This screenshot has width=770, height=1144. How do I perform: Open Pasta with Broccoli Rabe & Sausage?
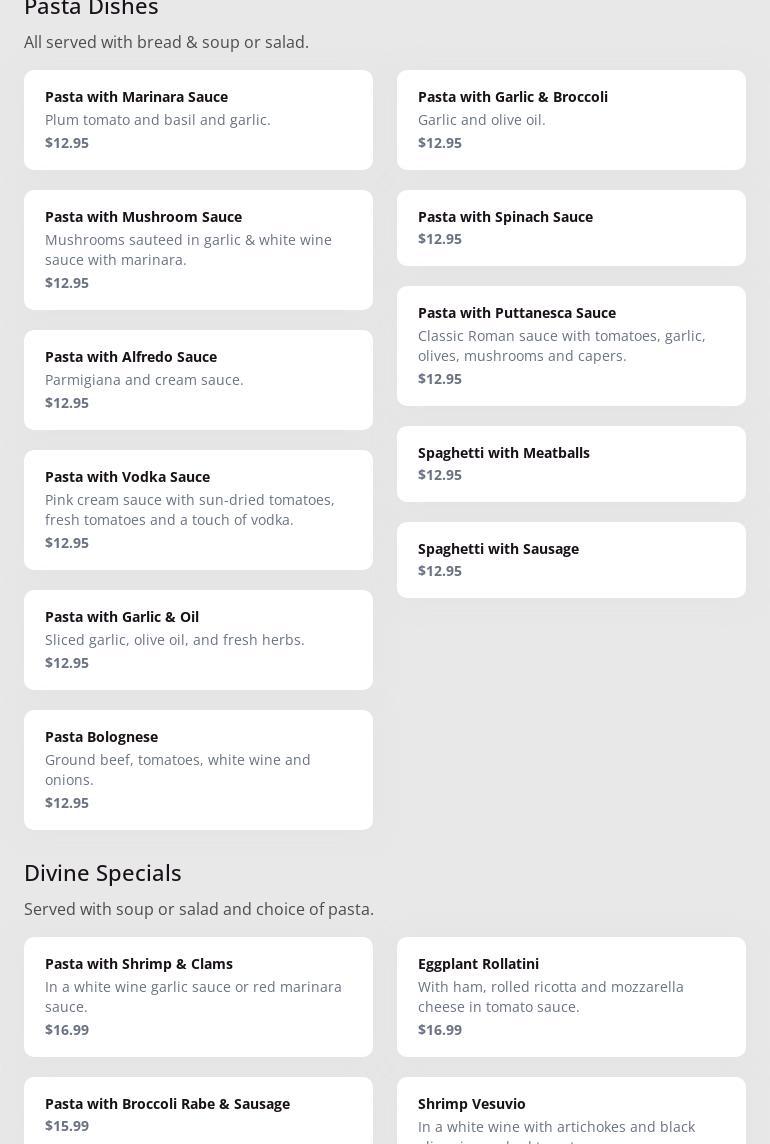click(198, 1112)
